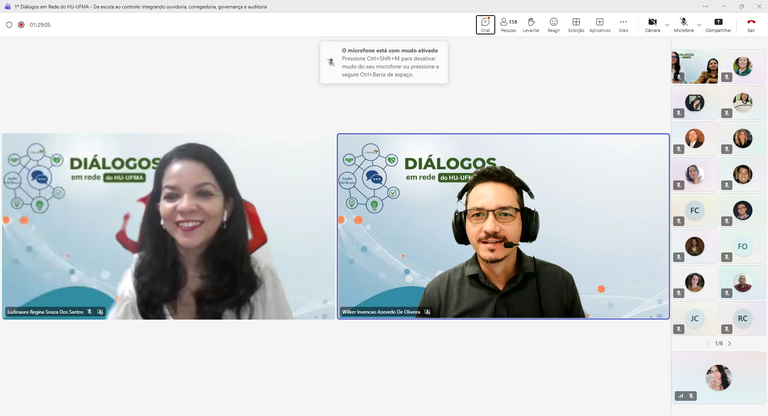Click the shield privacy icon
Image resolution: width=768 pixels, height=416 pixels.
[9, 24]
